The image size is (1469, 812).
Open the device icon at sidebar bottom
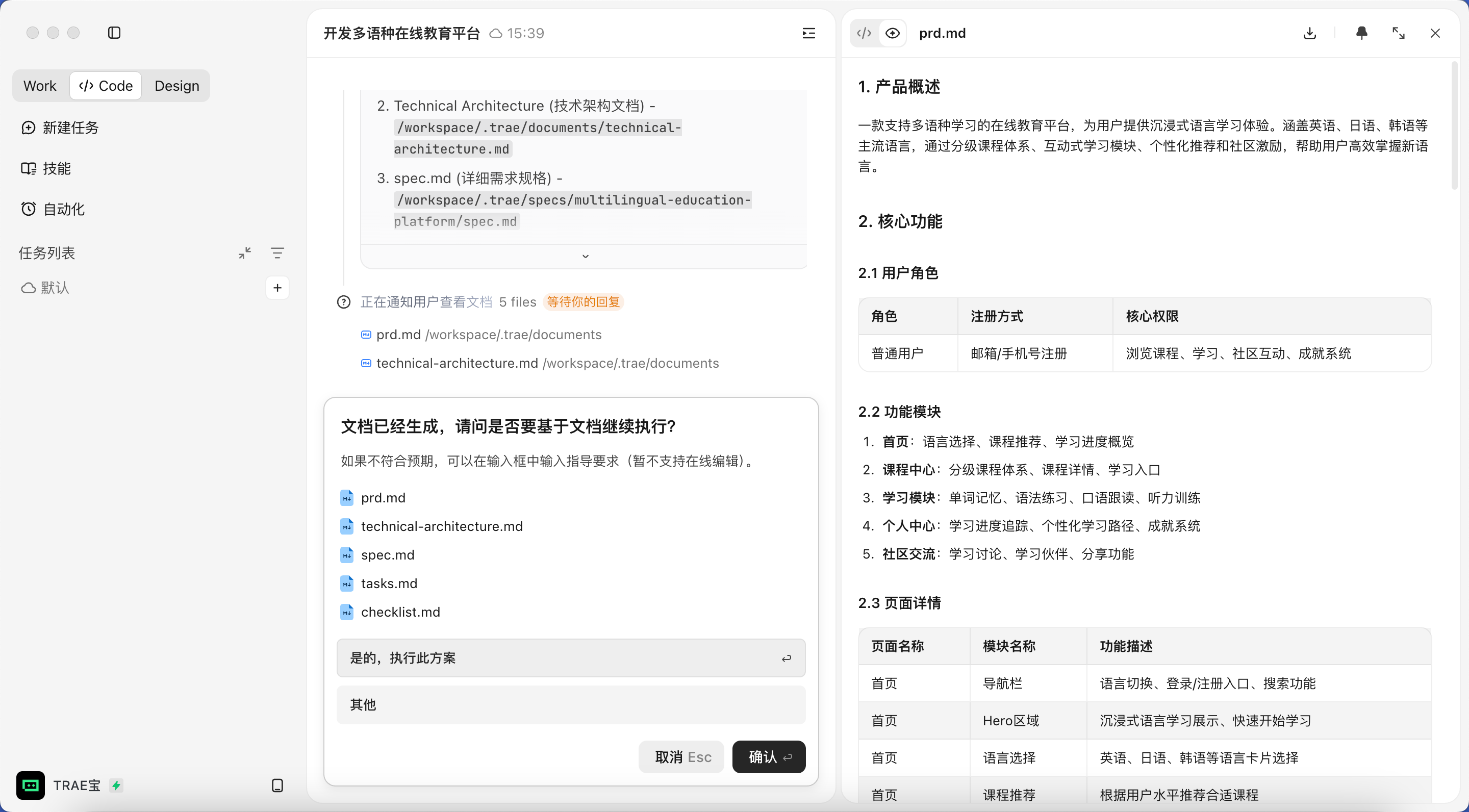point(277,785)
